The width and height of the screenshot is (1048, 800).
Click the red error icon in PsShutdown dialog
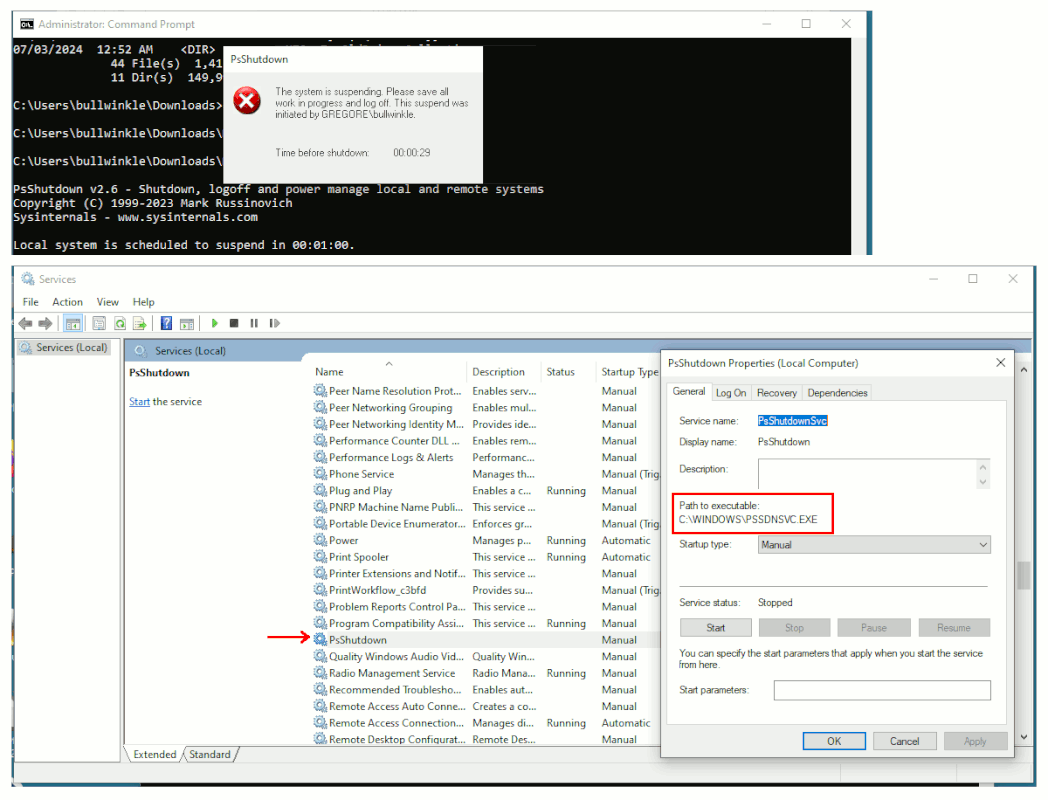click(x=247, y=101)
